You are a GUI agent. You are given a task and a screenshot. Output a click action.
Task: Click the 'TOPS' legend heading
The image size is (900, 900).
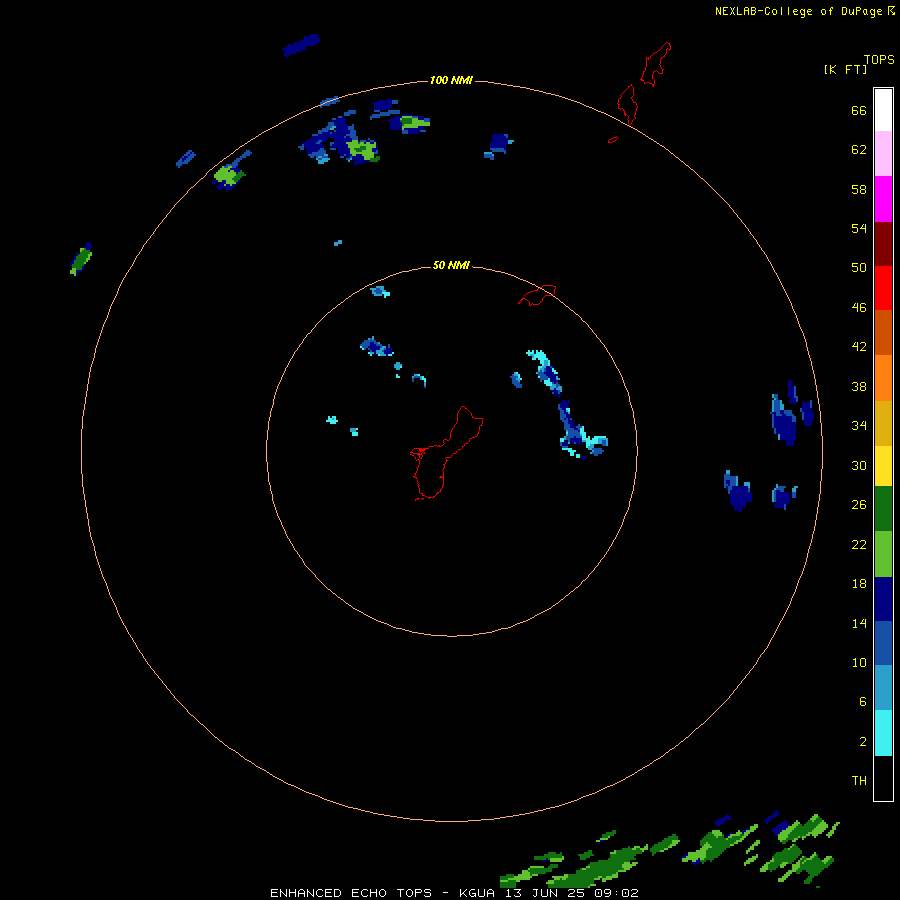(x=879, y=59)
